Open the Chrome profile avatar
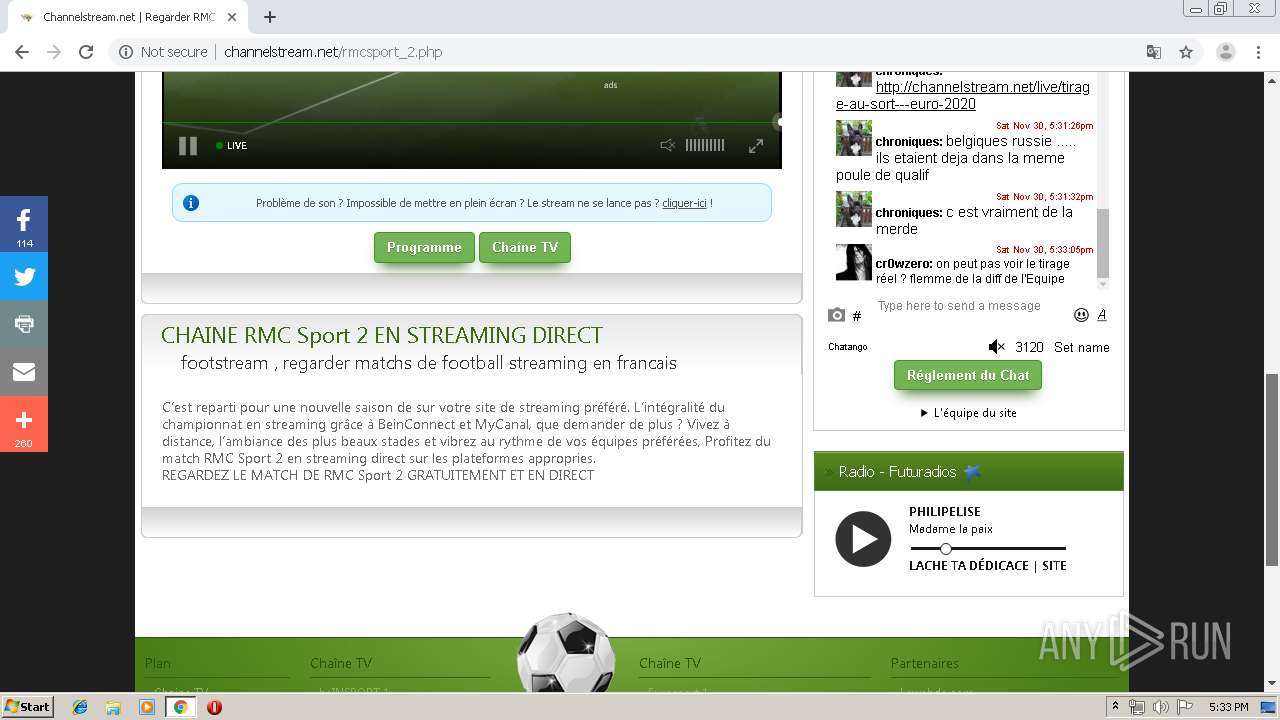 pyautogui.click(x=1226, y=52)
